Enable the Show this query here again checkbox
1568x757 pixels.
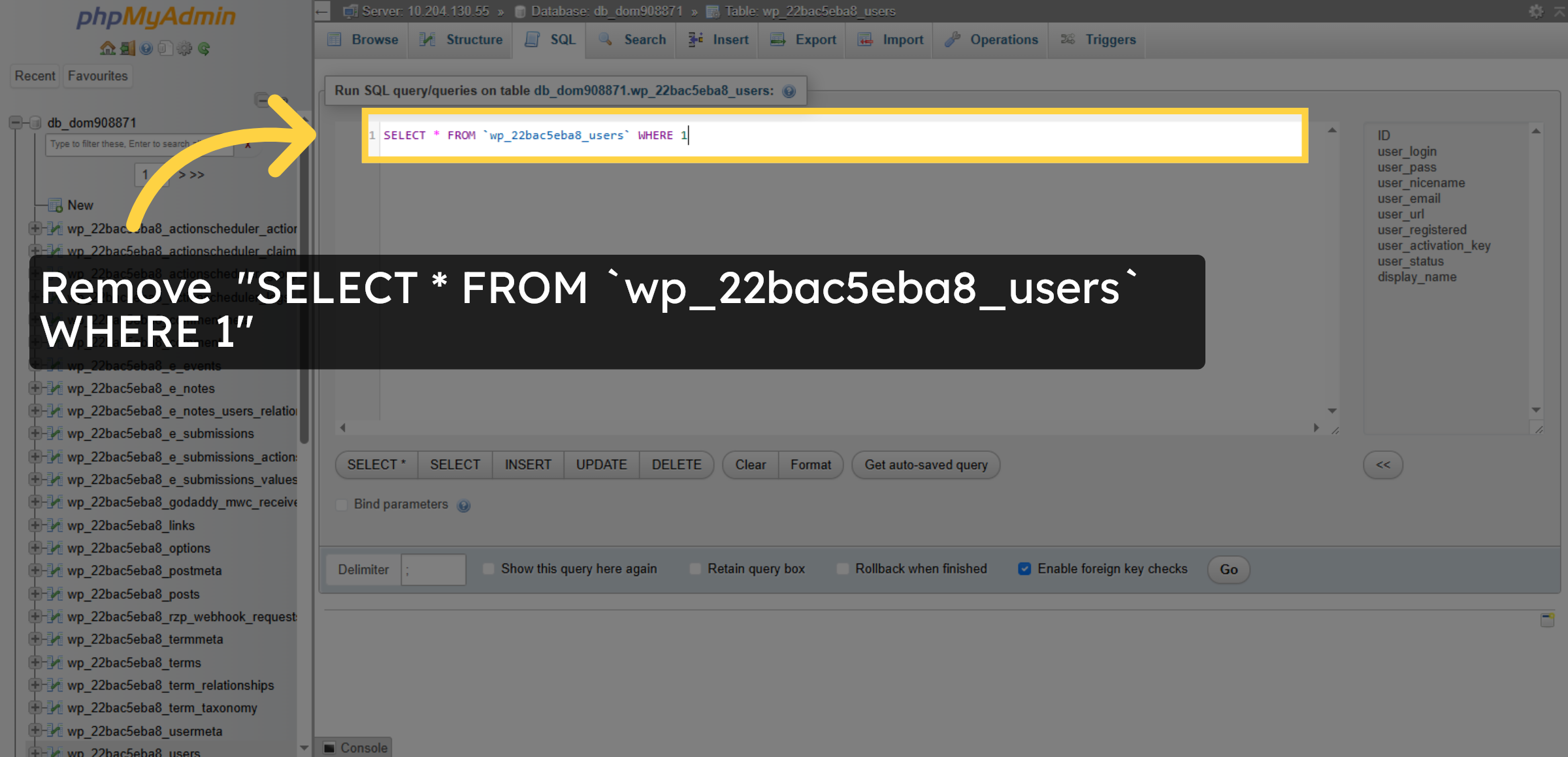tap(488, 569)
